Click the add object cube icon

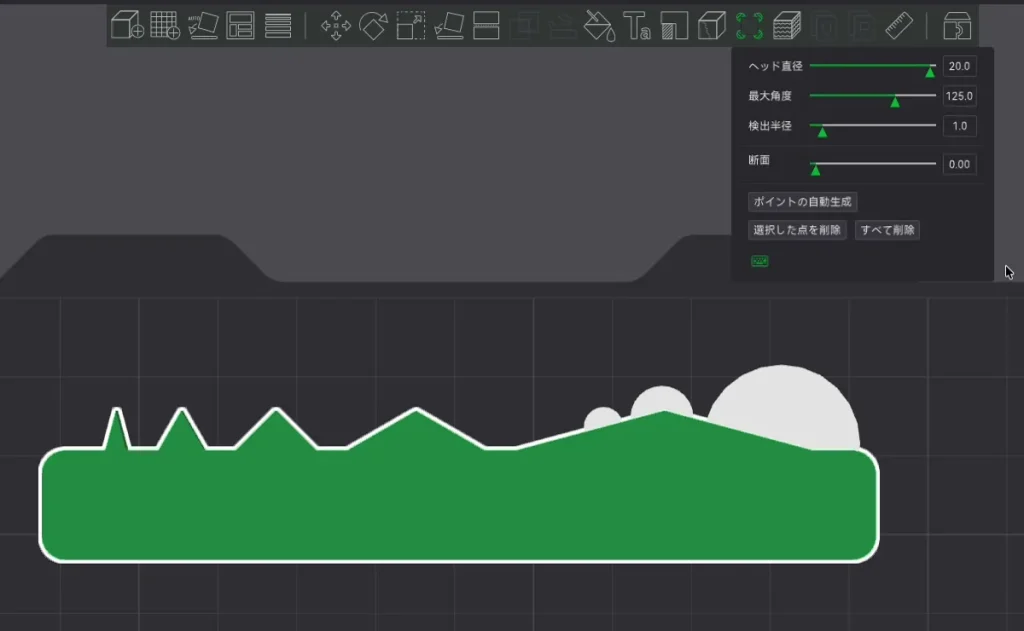pyautogui.click(x=127, y=25)
